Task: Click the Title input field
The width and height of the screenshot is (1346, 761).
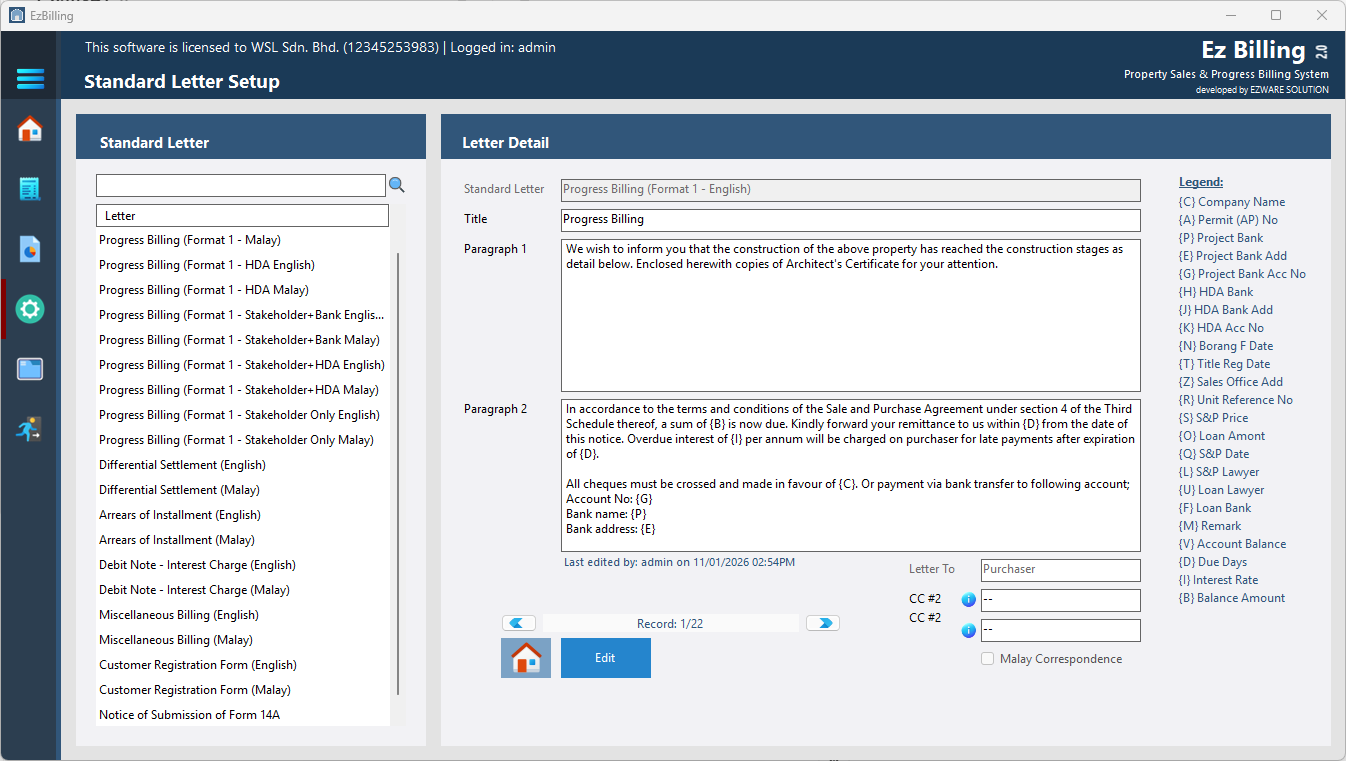Action: click(x=851, y=220)
